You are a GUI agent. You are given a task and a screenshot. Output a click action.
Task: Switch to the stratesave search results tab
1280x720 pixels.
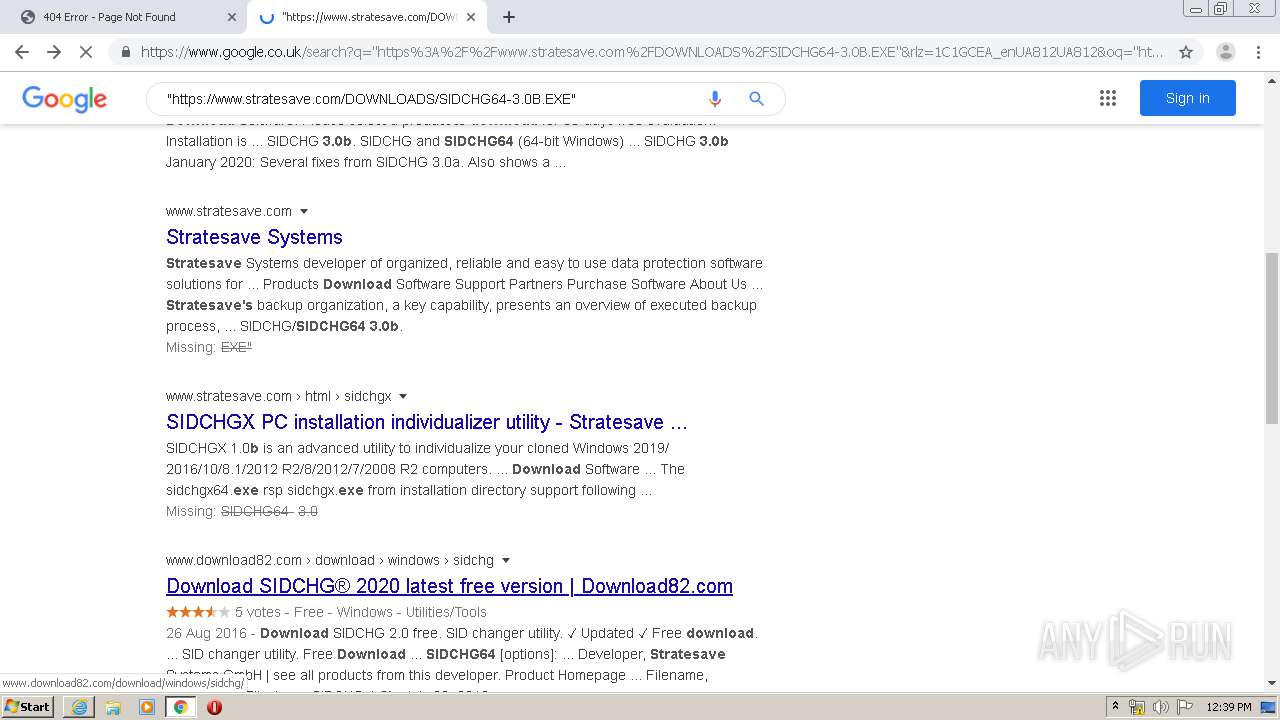(x=367, y=17)
